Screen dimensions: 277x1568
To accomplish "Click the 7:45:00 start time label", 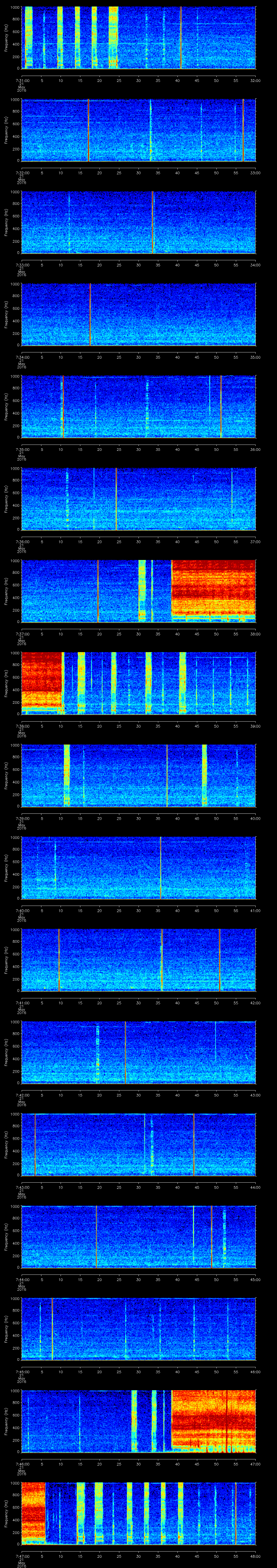I will pyautogui.click(x=22, y=1371).
